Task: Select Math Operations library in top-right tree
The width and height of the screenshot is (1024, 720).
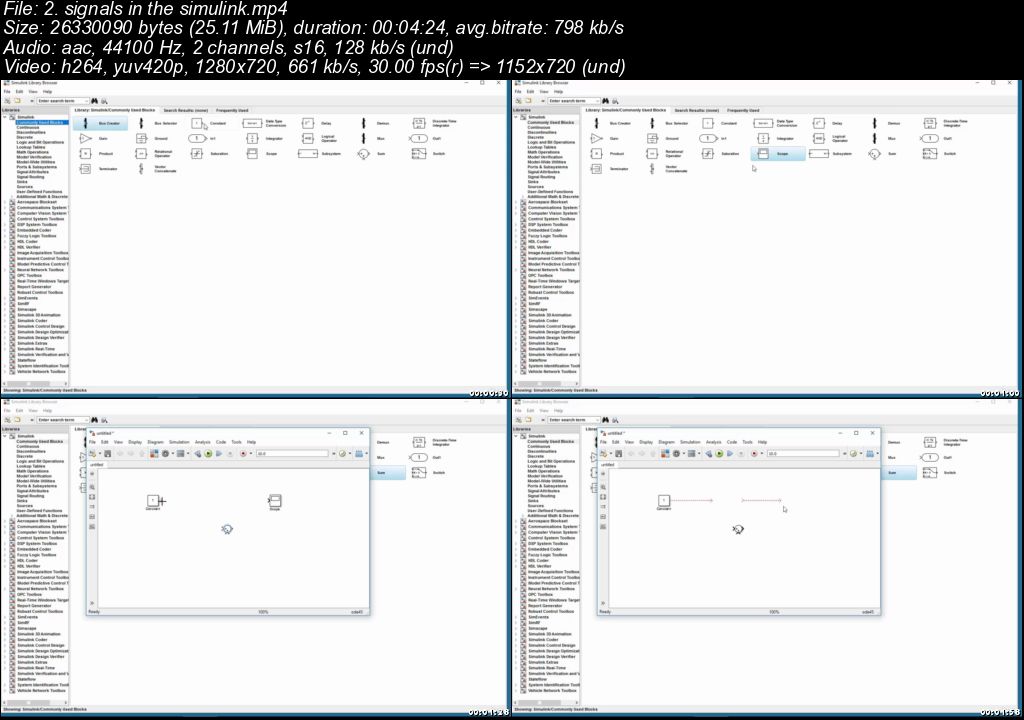Action: pyautogui.click(x=544, y=152)
